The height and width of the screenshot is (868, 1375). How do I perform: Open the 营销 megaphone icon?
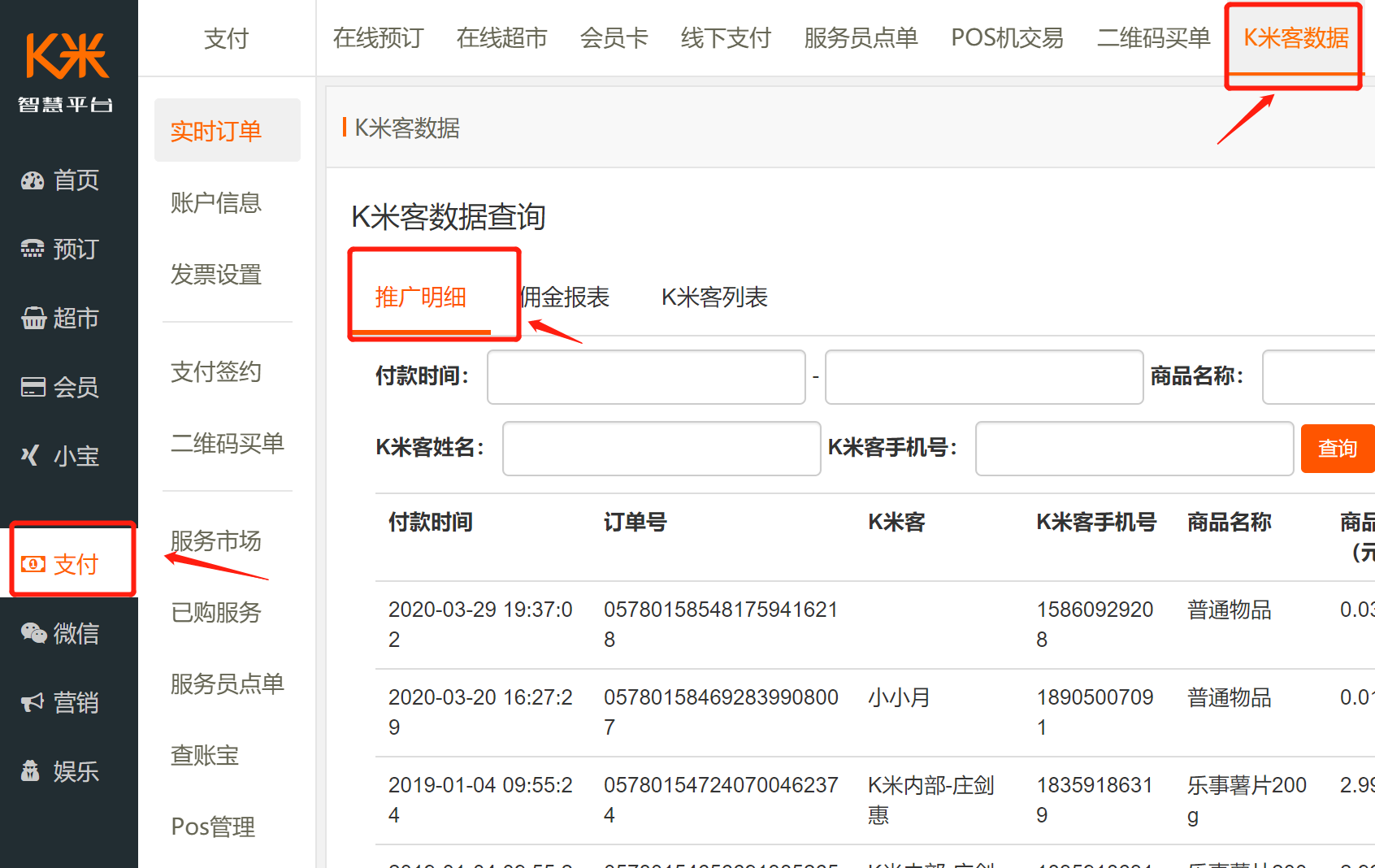(33, 702)
